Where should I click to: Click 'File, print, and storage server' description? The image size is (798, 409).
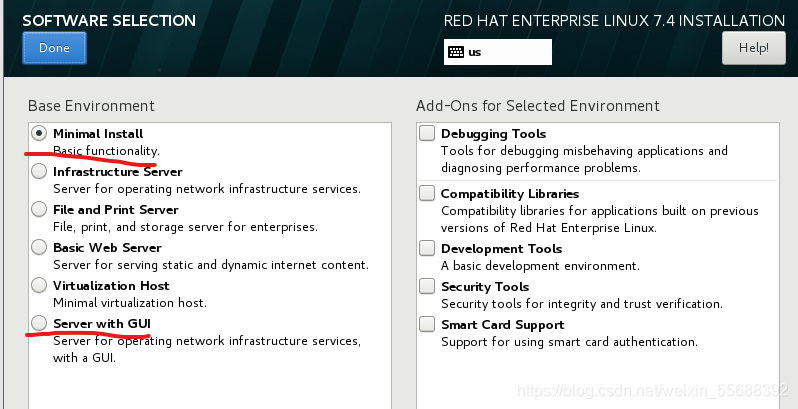point(185,227)
